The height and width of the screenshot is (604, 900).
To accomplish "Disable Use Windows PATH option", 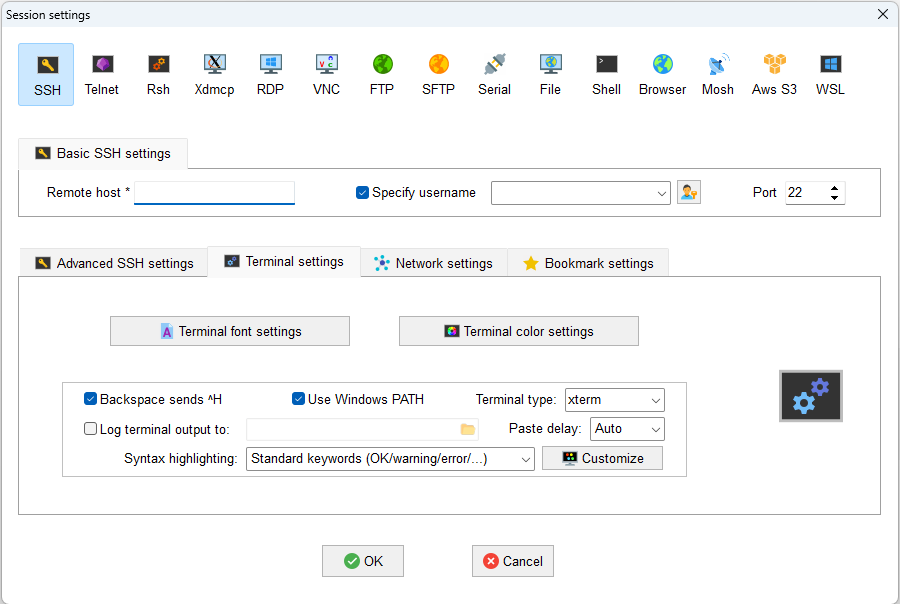I will click(x=298, y=399).
